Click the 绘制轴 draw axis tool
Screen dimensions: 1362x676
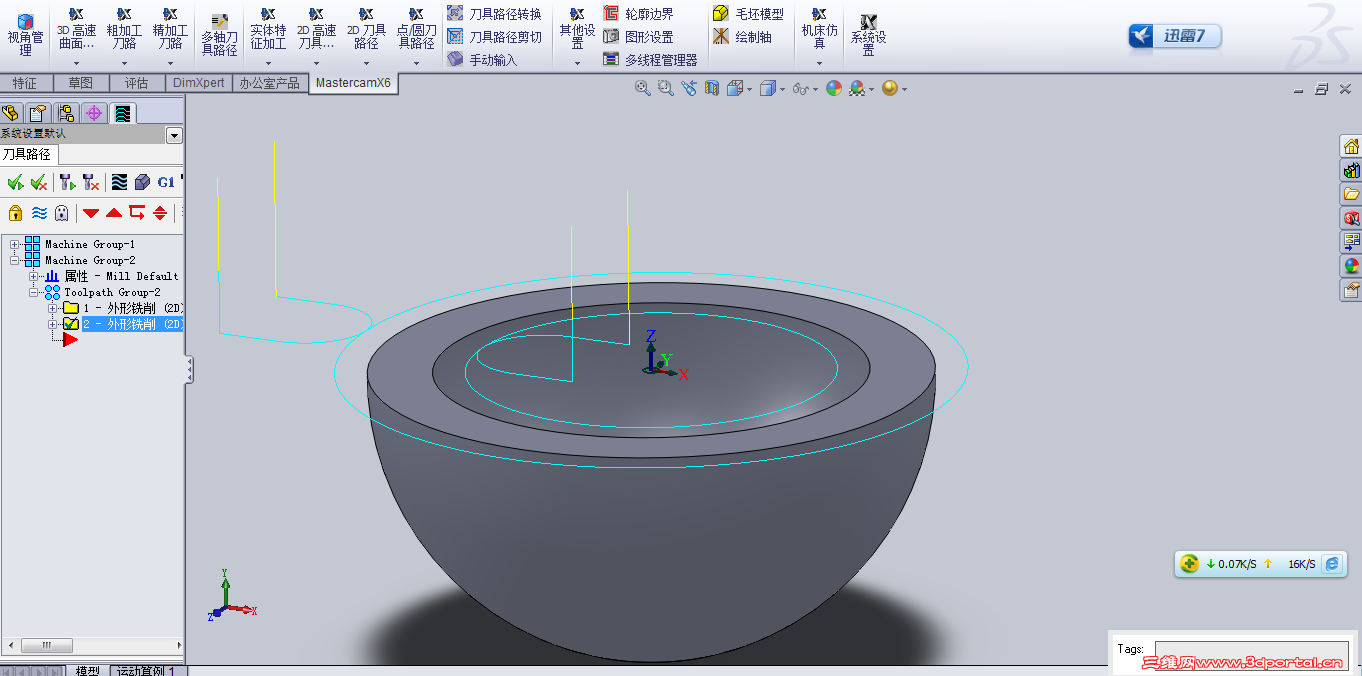coord(742,37)
